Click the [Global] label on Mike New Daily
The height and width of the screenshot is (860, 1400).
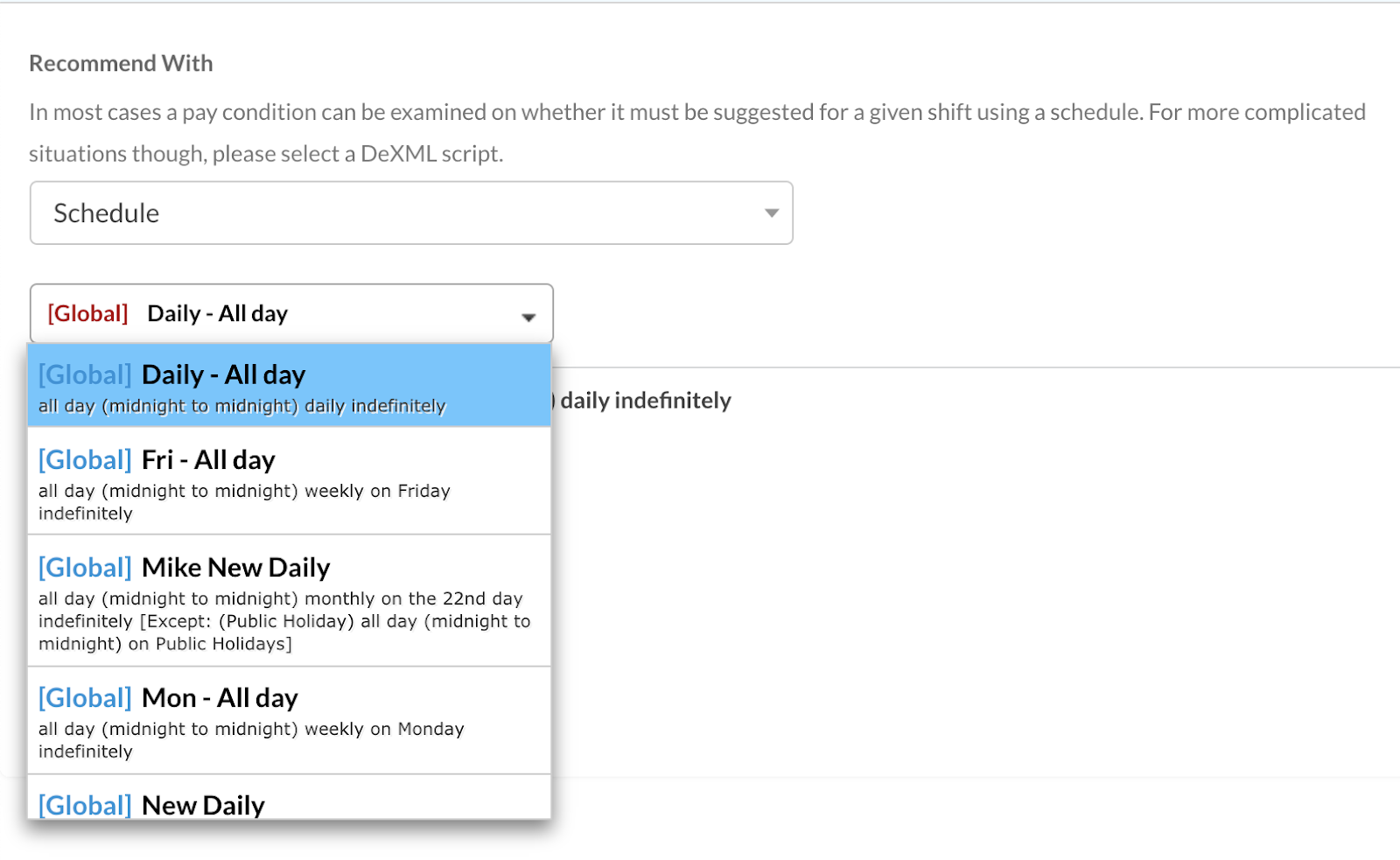(85, 568)
